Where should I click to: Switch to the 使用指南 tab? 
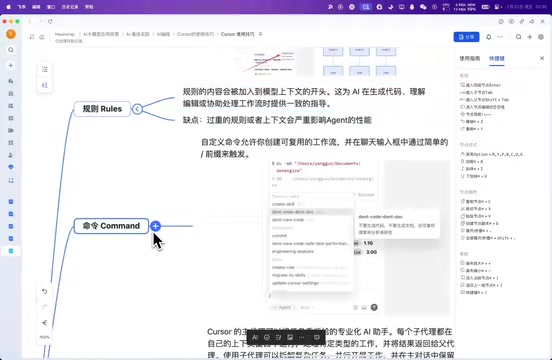(470, 58)
